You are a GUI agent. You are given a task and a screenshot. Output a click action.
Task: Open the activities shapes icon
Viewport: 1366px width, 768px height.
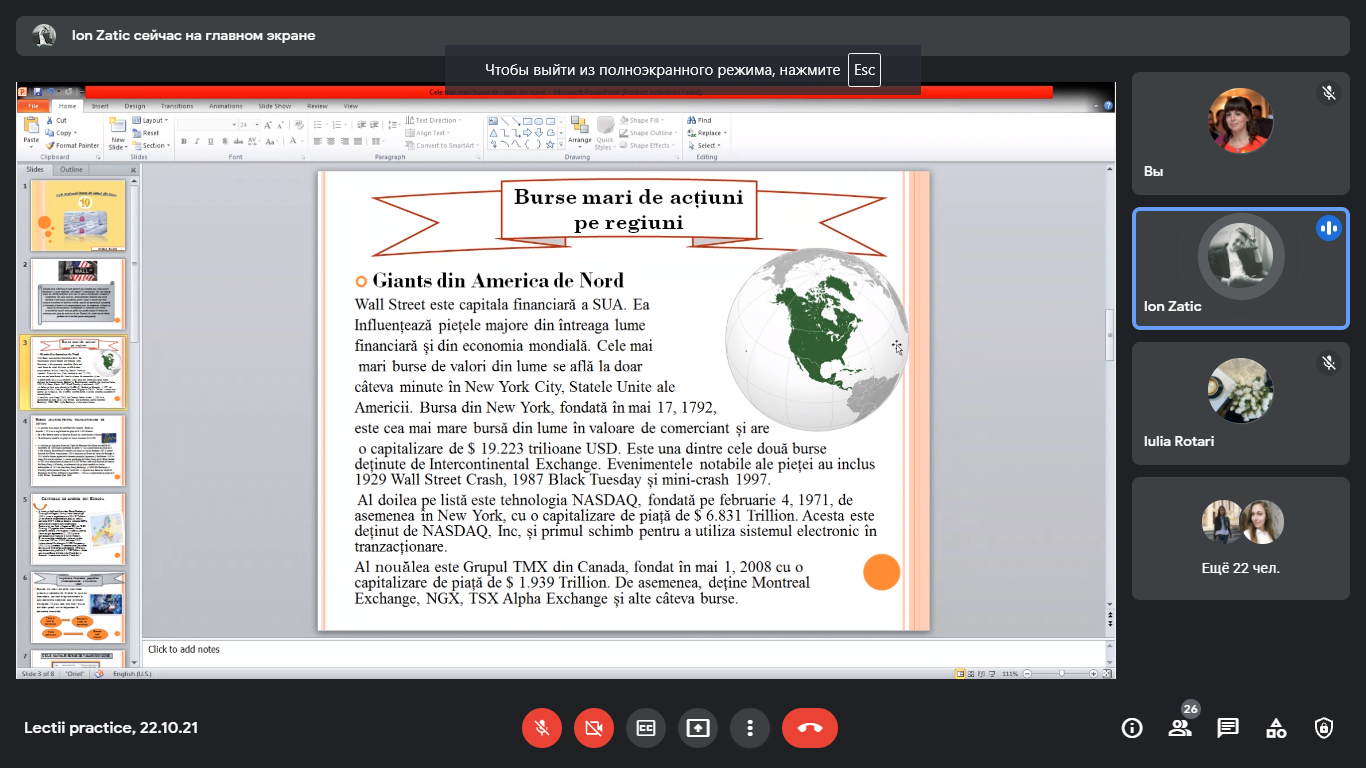[1276, 728]
